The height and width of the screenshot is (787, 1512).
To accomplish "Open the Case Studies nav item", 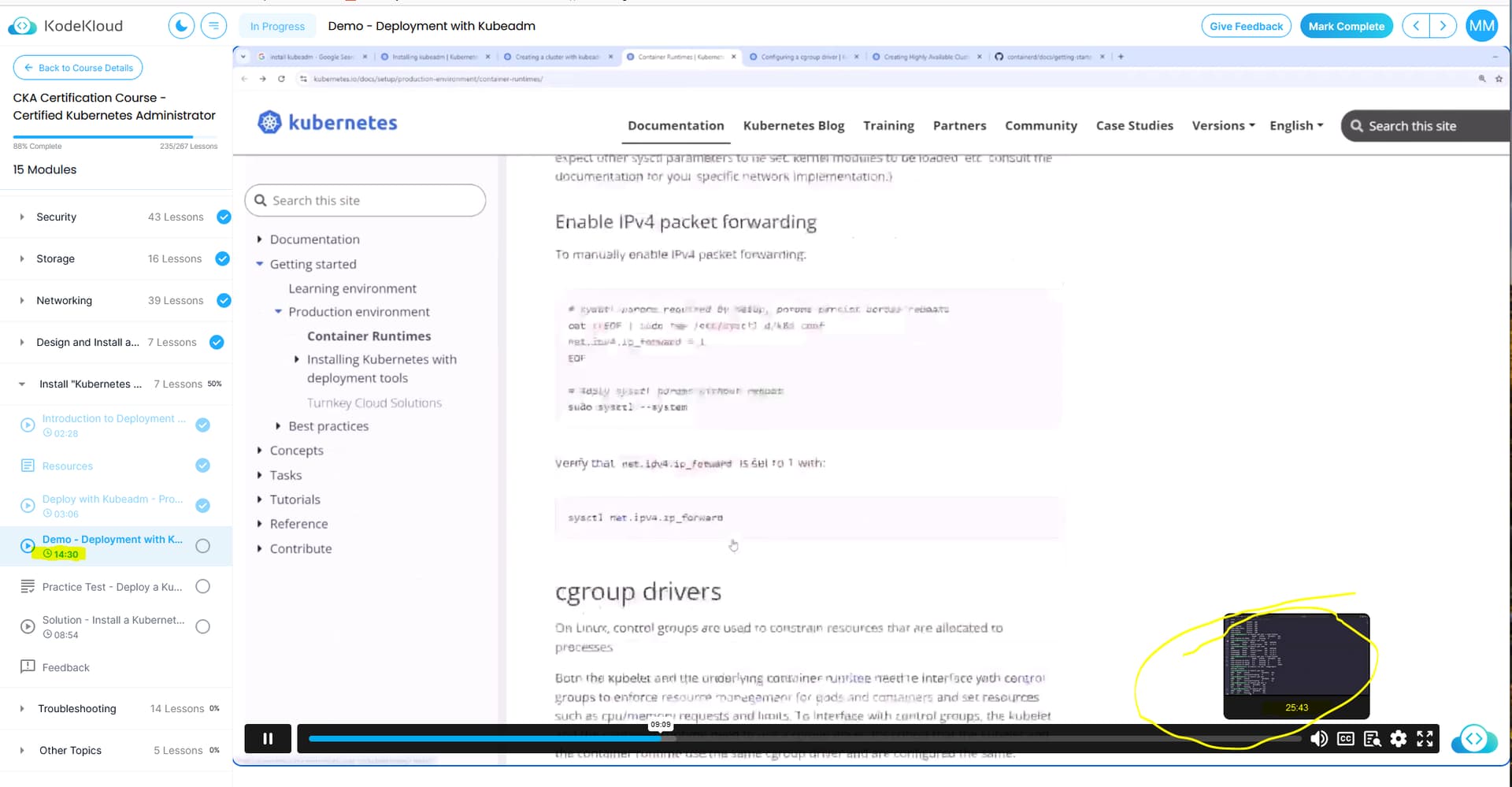I will coord(1134,125).
